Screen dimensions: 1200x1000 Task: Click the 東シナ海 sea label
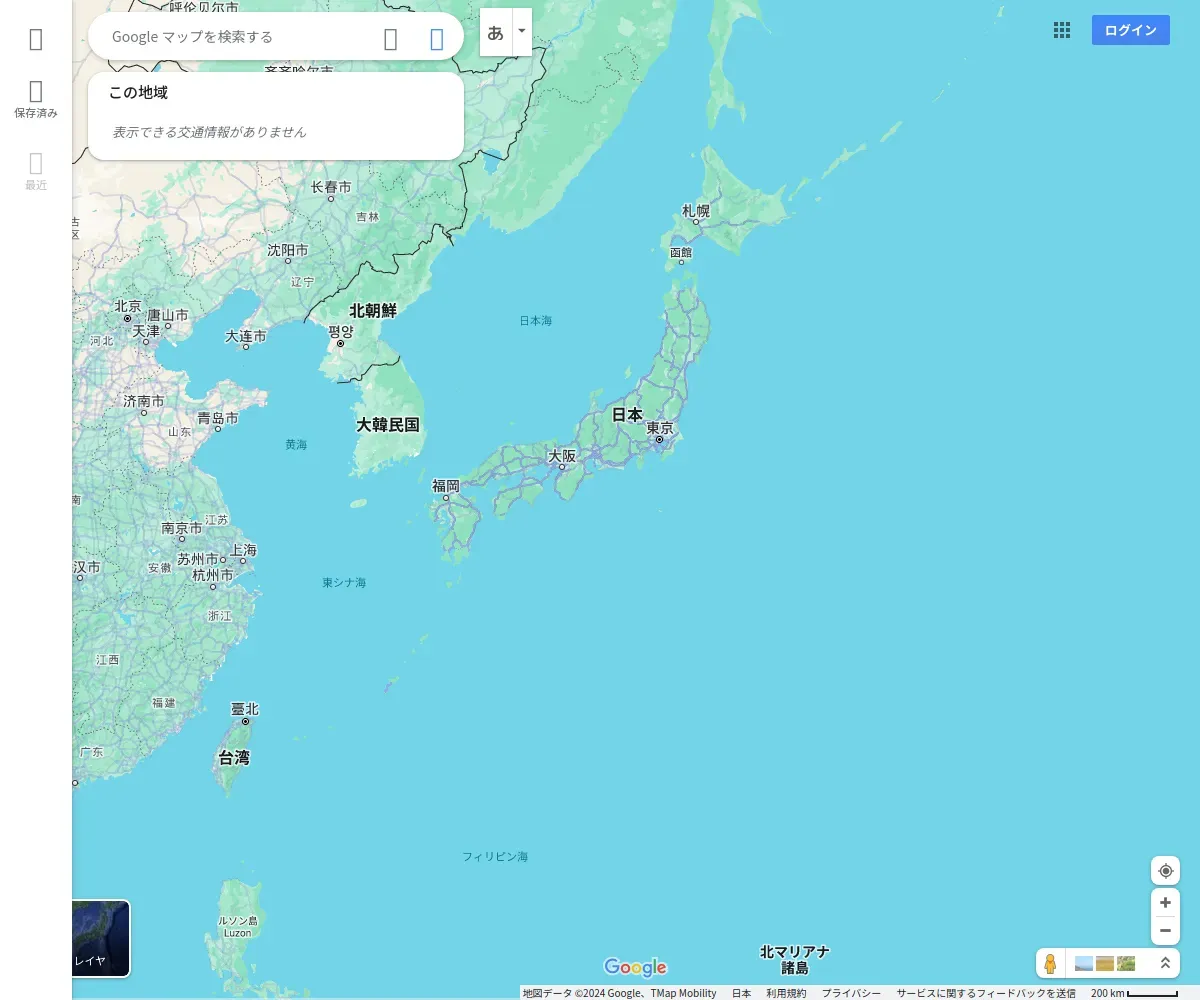point(344,583)
